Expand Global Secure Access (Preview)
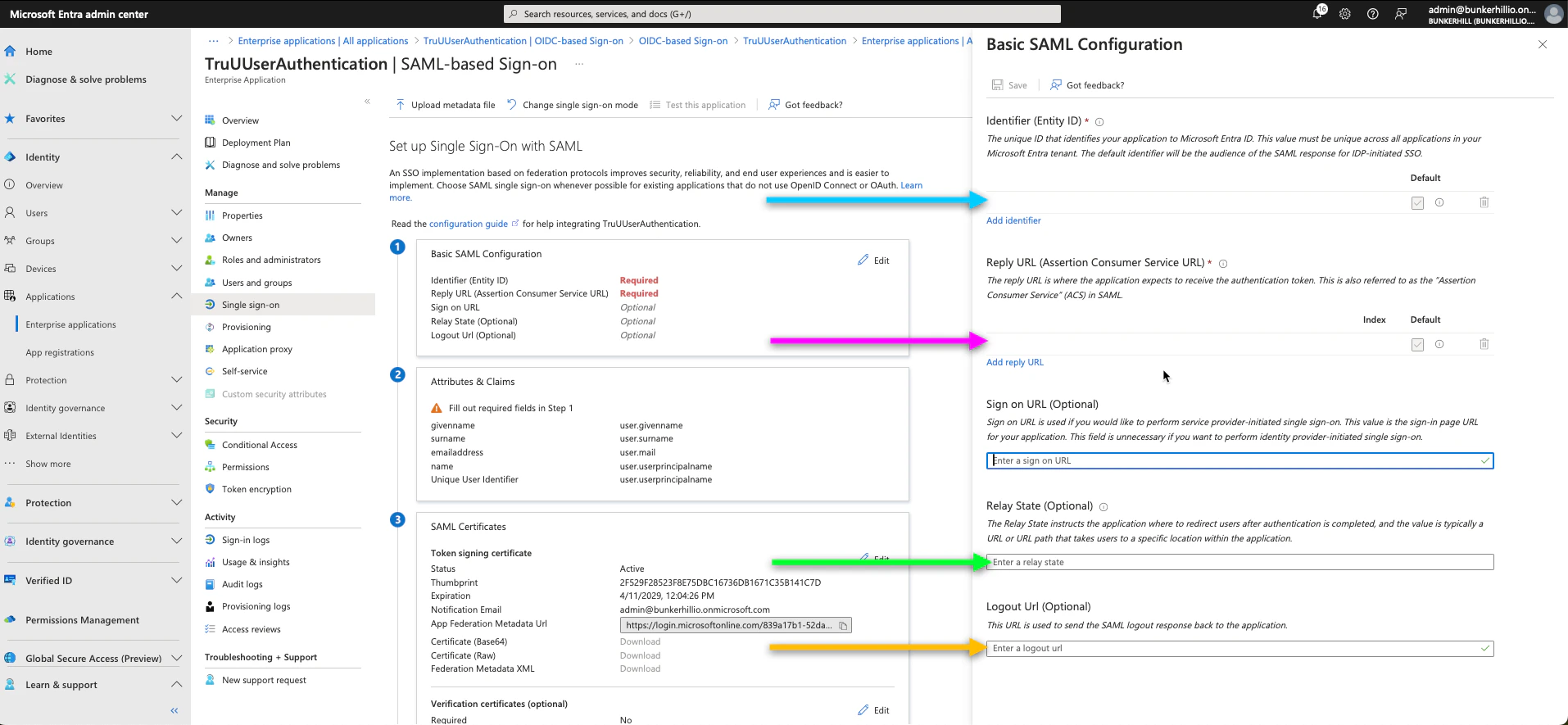Screen dimensions: 1568x725 pos(176,659)
